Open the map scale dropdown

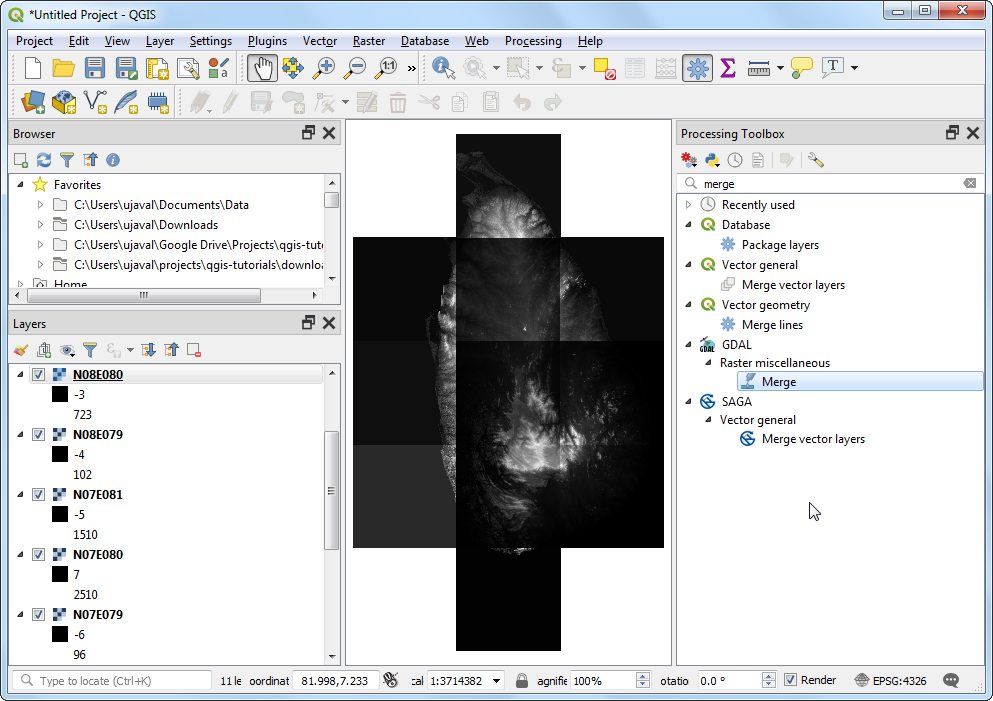(x=496, y=681)
